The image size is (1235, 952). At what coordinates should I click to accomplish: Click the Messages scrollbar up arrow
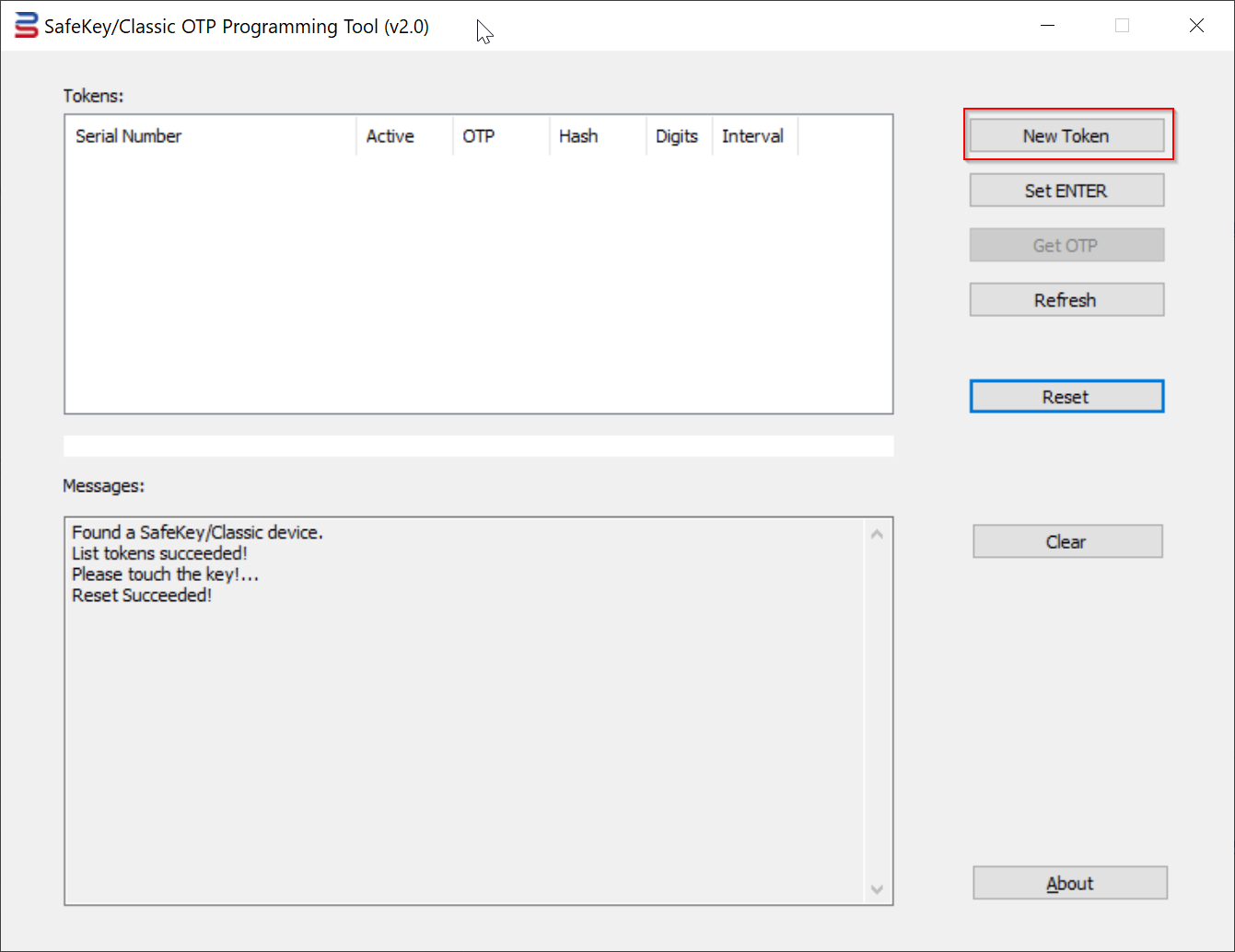877,535
